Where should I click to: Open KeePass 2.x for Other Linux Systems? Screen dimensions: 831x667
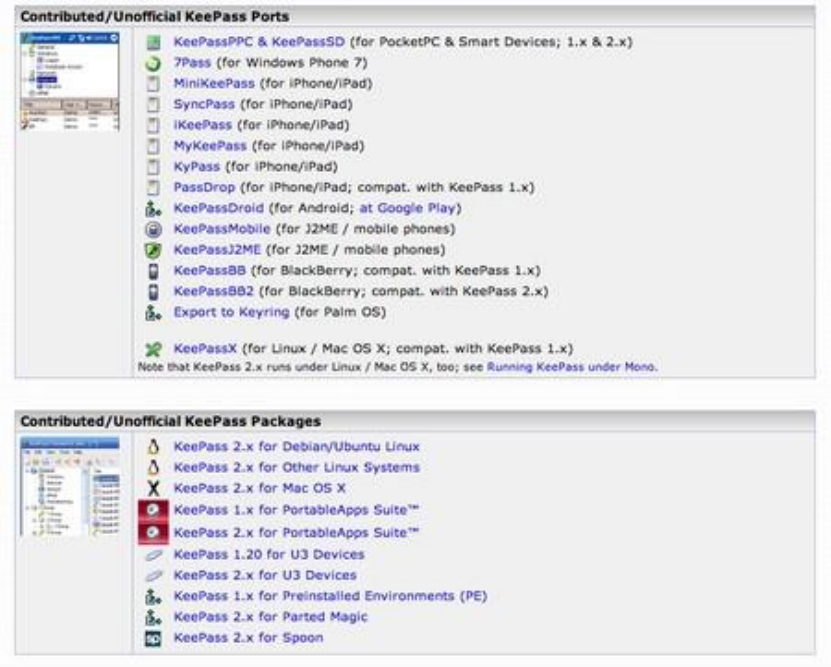coord(297,467)
